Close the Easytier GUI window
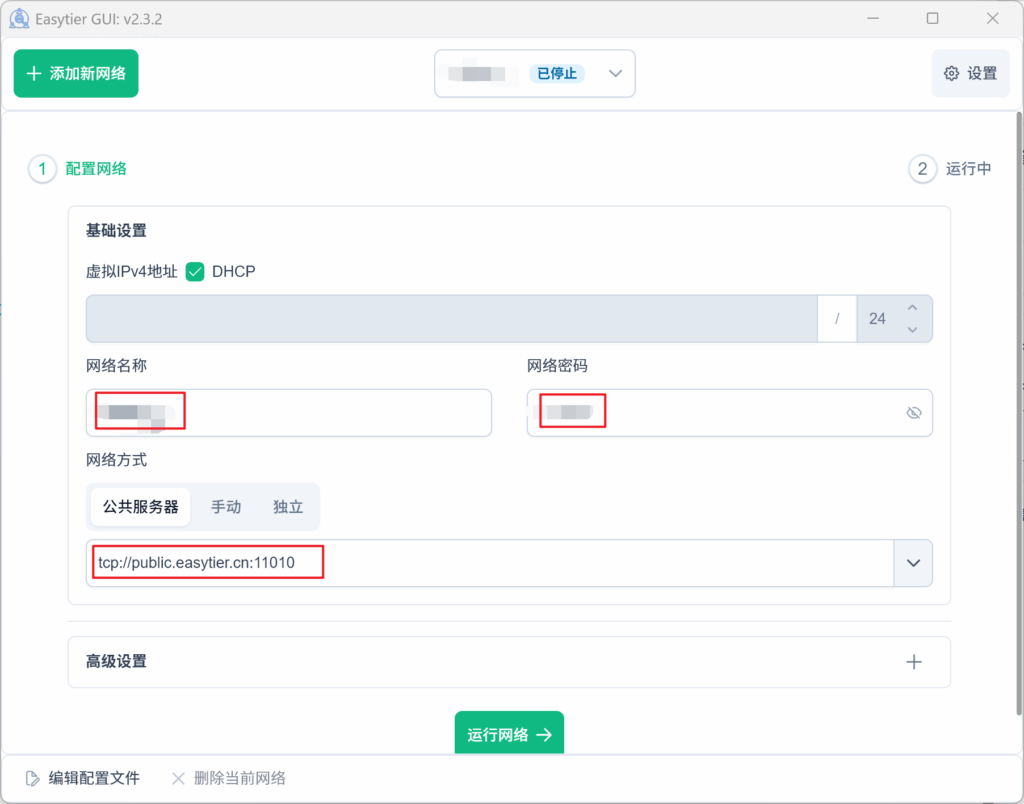This screenshot has width=1024, height=804. click(993, 18)
